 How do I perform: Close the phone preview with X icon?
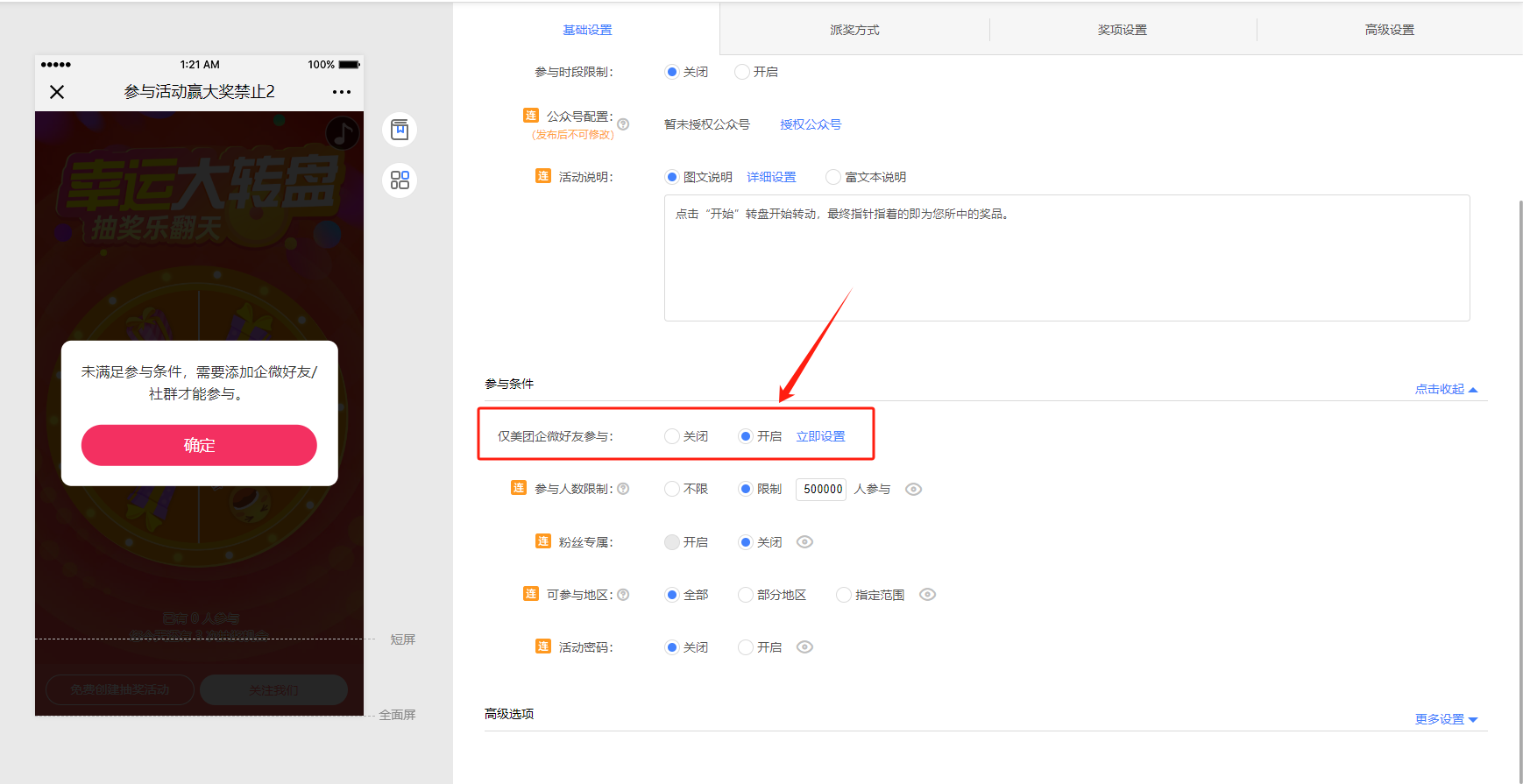(x=57, y=92)
